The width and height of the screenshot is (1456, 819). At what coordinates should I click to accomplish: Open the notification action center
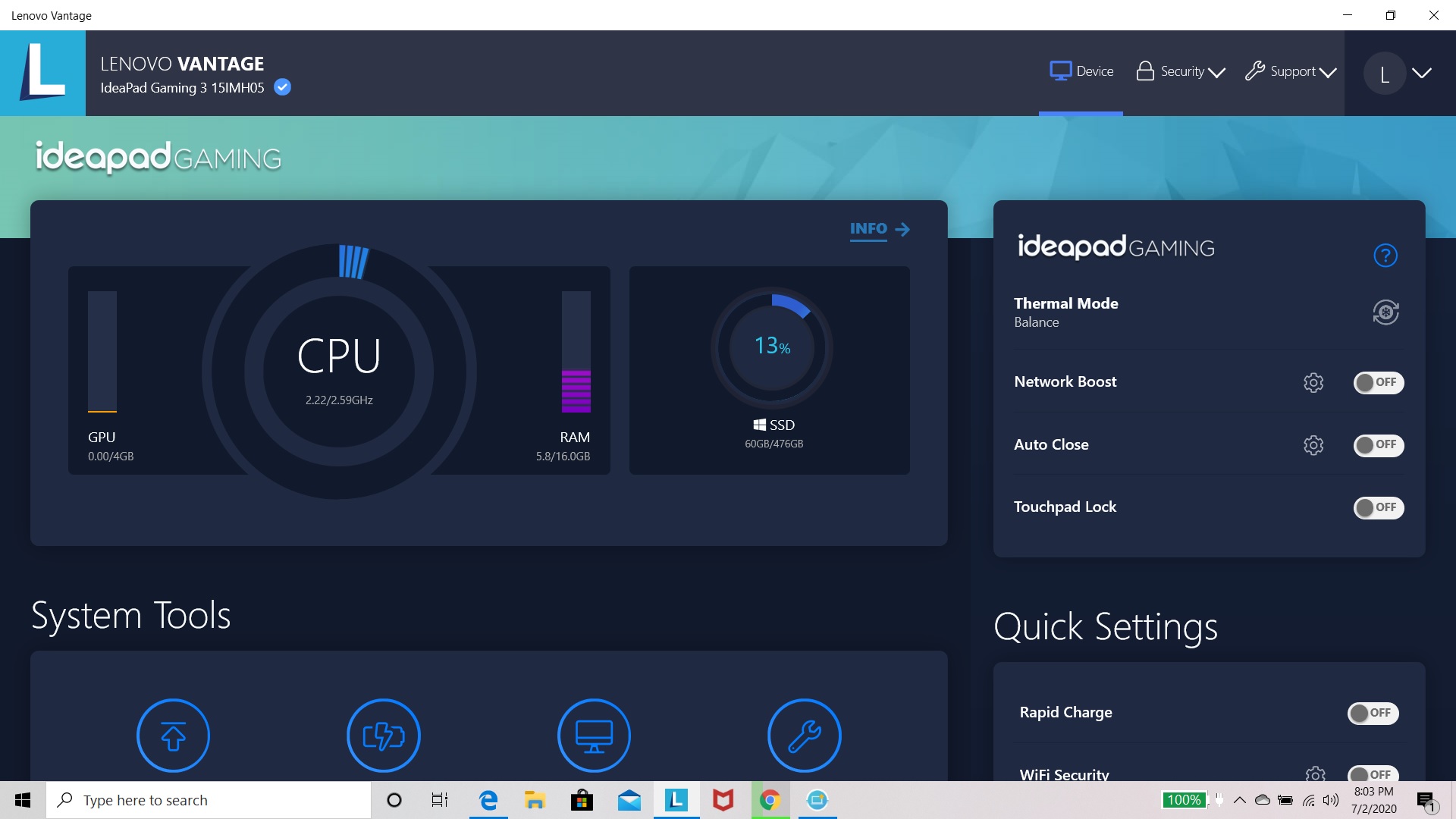point(1426,801)
